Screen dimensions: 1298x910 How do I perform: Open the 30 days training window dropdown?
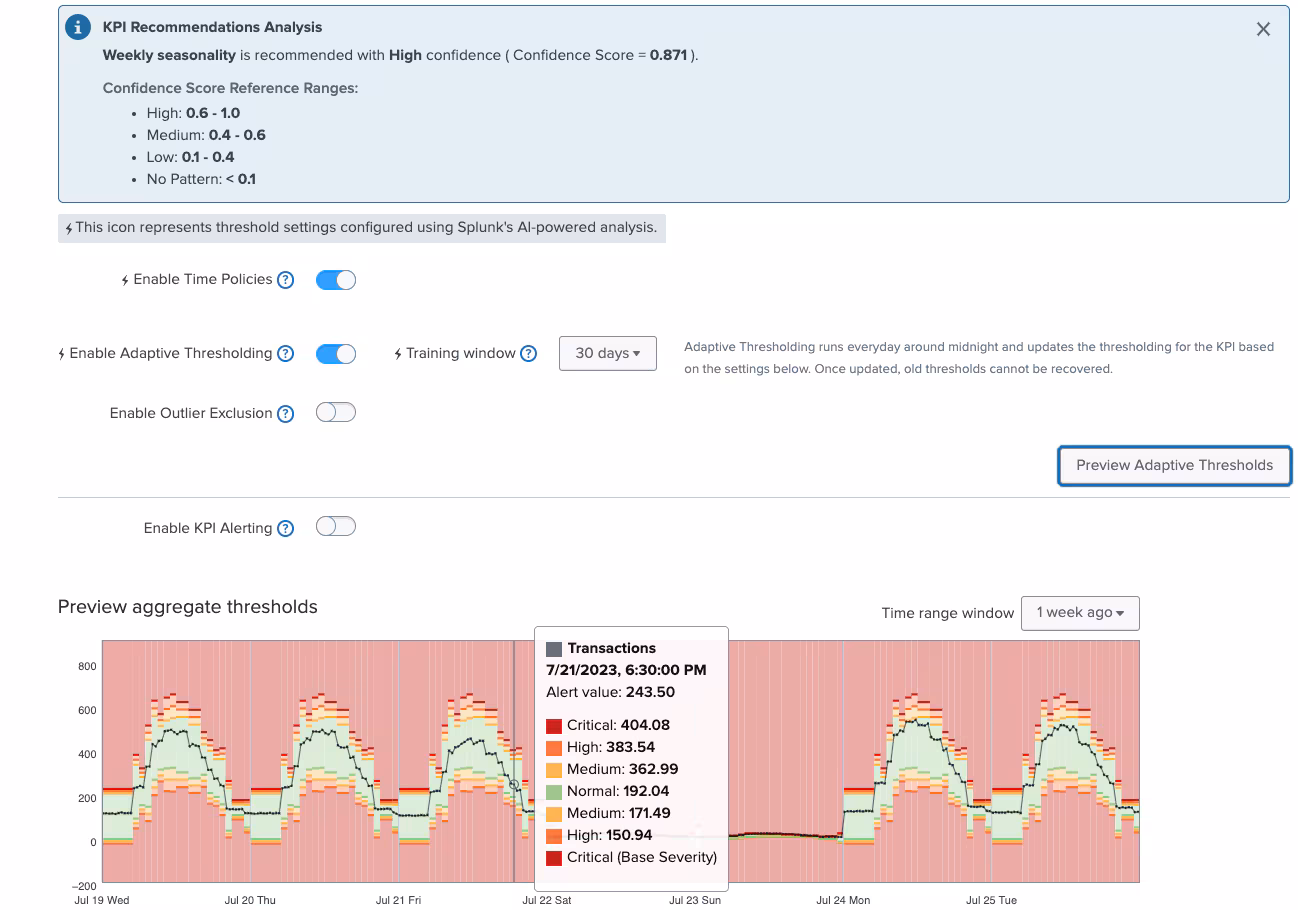pos(607,354)
